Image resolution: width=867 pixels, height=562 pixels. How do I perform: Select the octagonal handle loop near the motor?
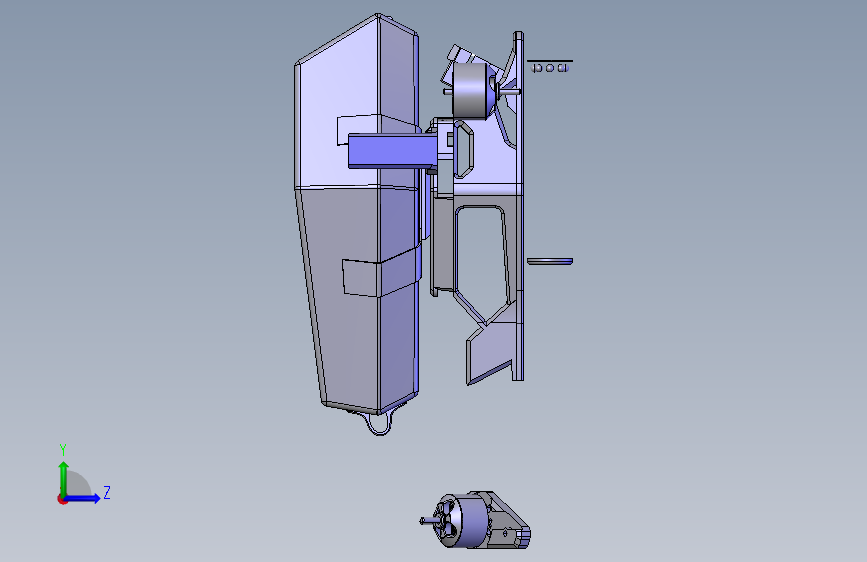point(463,150)
